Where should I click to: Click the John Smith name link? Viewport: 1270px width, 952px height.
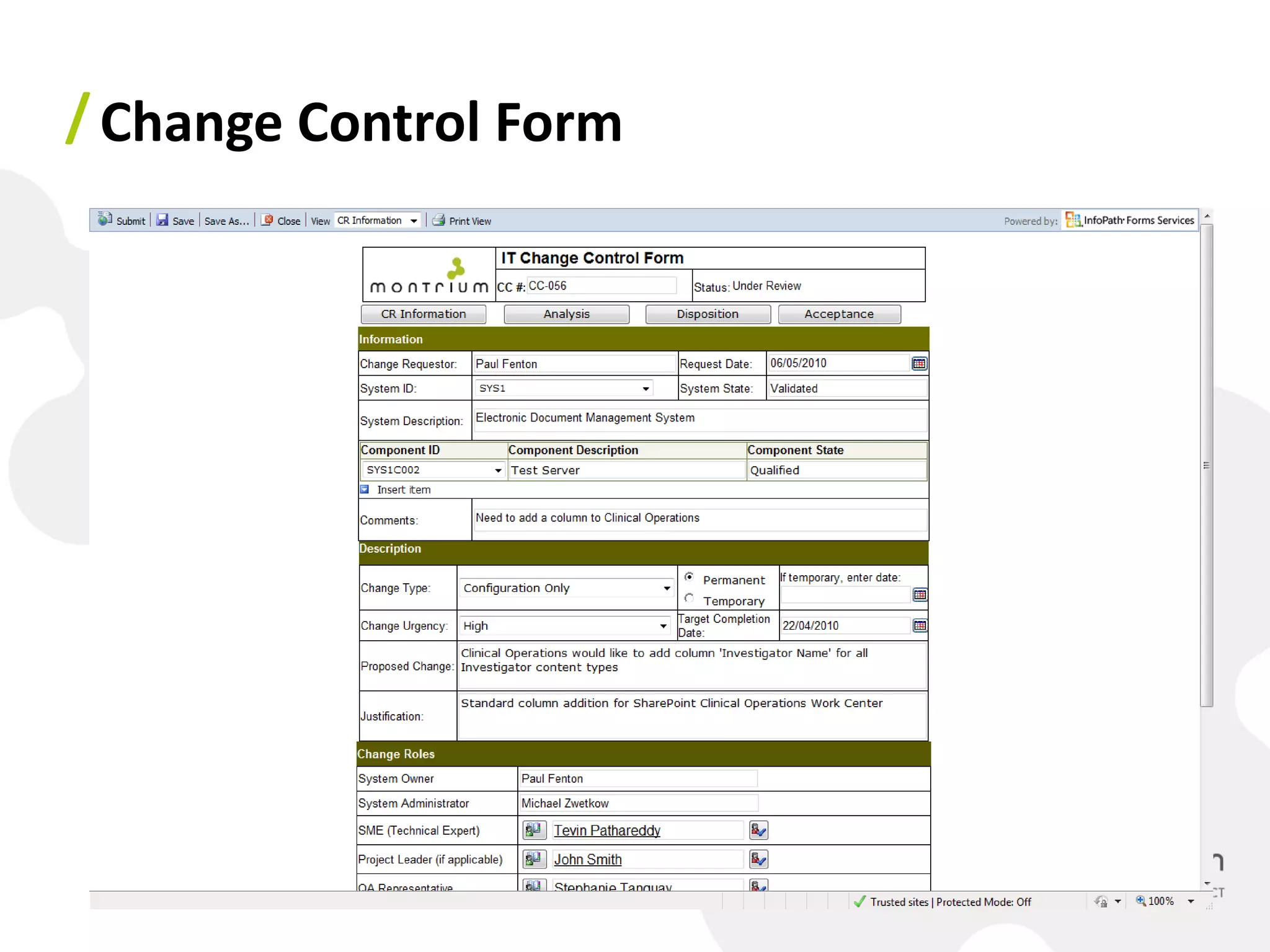(x=588, y=860)
